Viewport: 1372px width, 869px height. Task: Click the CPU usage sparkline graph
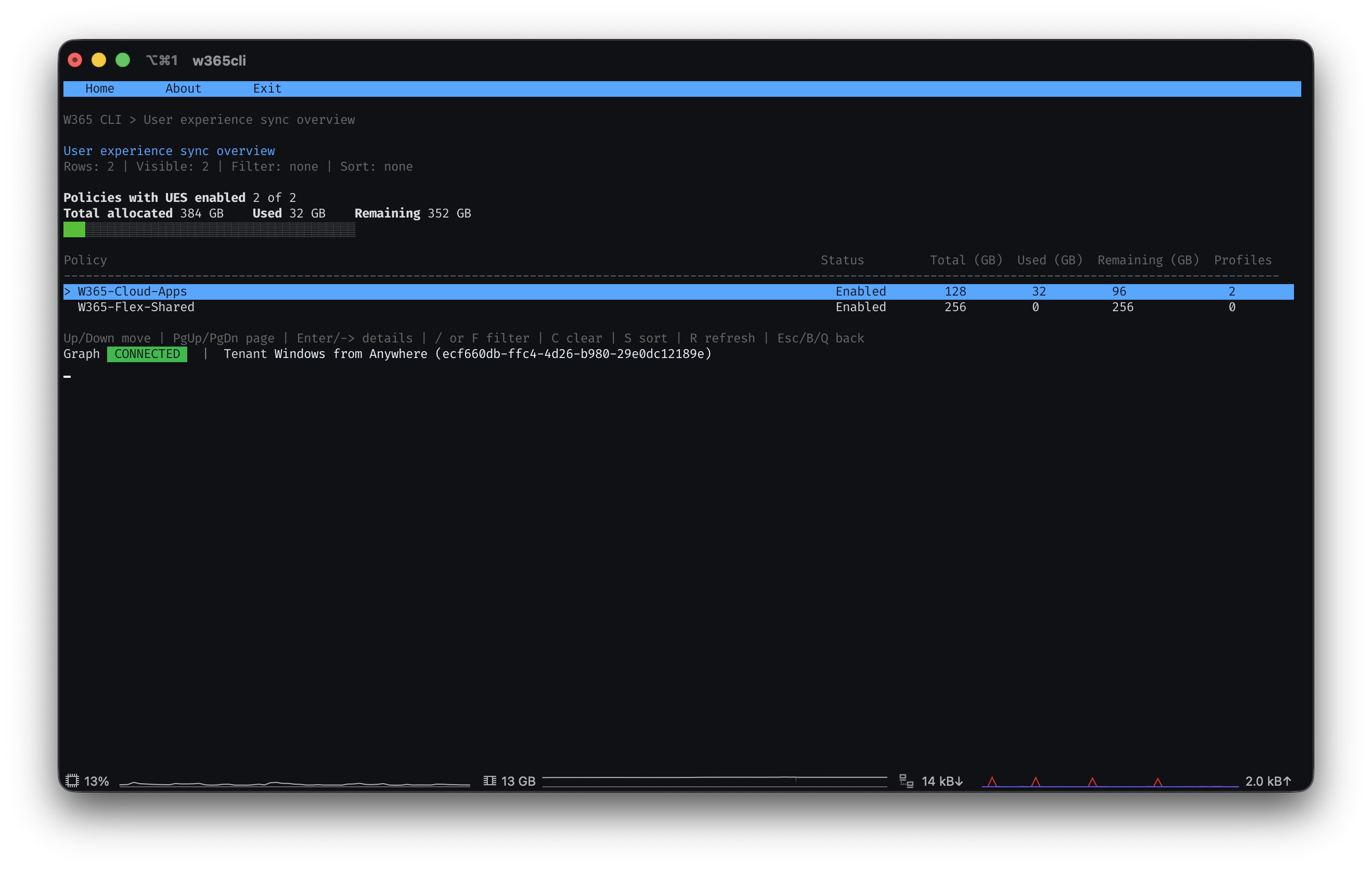pyautogui.click(x=294, y=783)
